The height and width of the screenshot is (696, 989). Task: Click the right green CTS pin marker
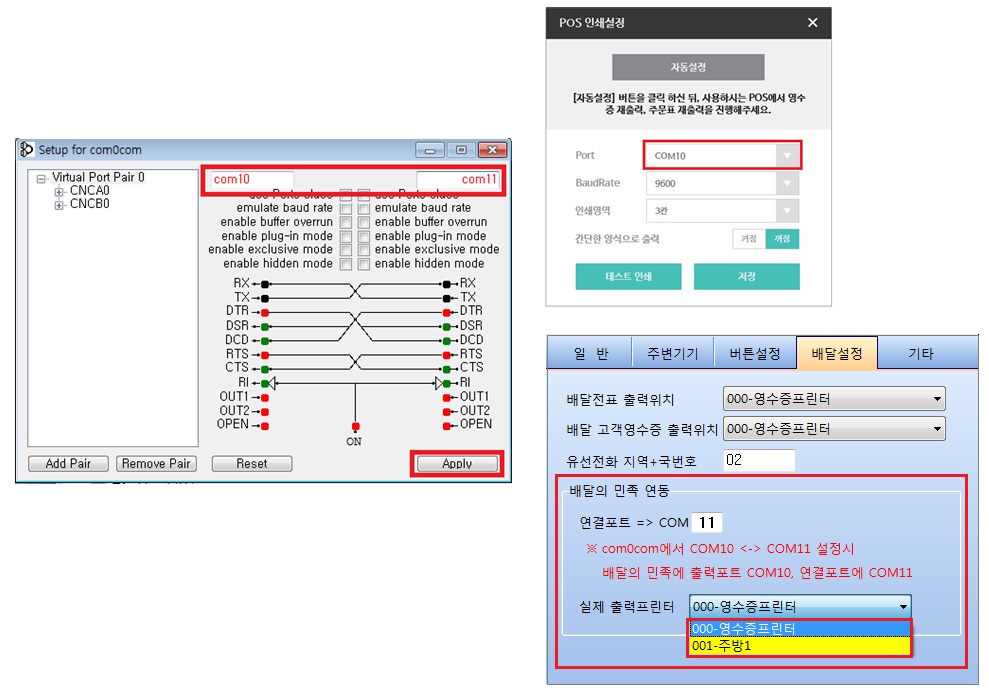445,368
